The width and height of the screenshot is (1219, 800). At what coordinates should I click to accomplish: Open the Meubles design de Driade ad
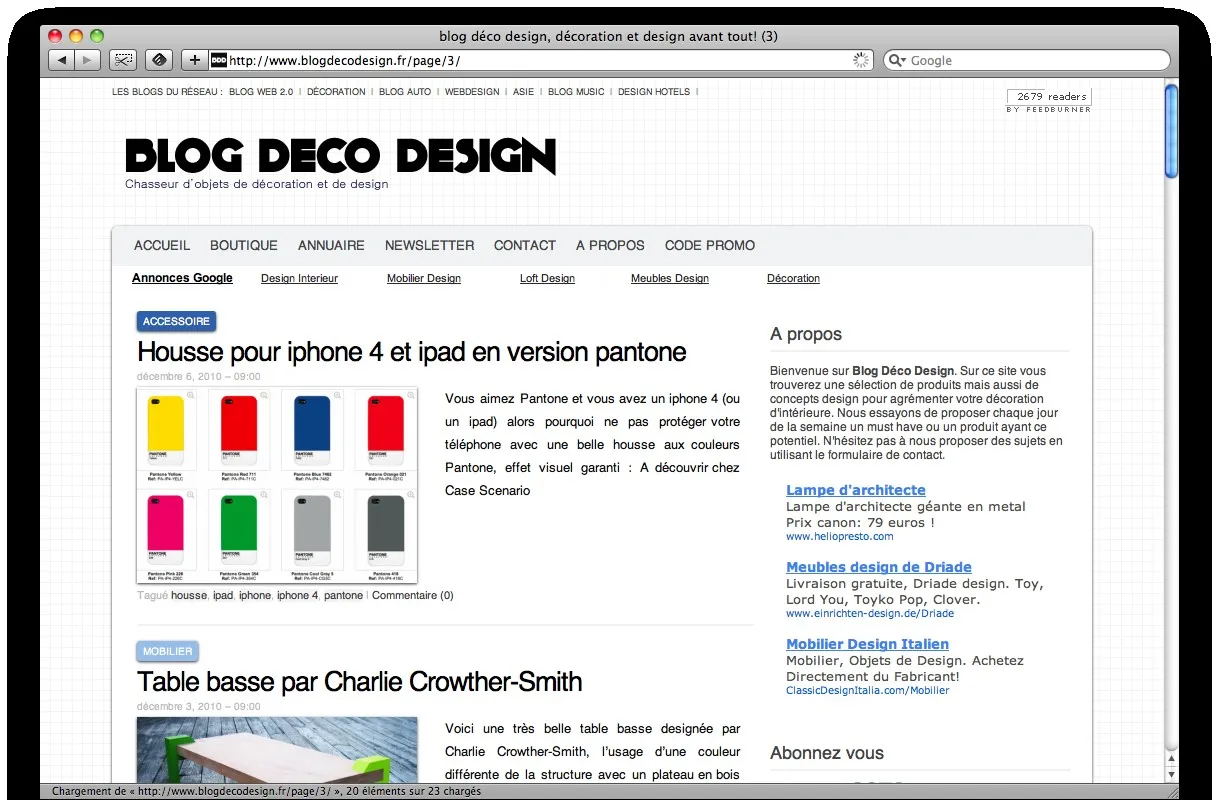(x=879, y=567)
